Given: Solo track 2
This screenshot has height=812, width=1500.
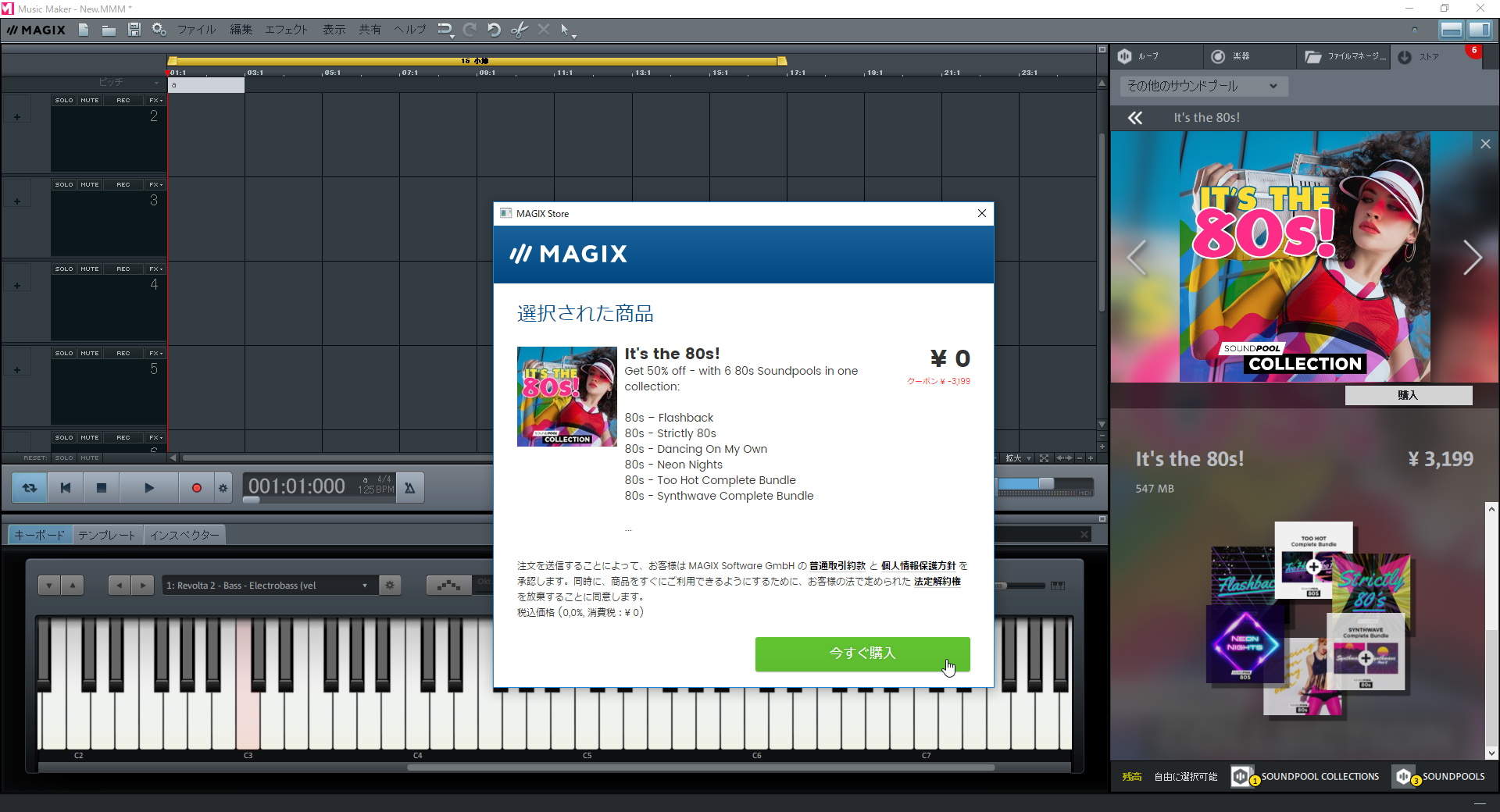Looking at the screenshot, I should pyautogui.click(x=64, y=101).
